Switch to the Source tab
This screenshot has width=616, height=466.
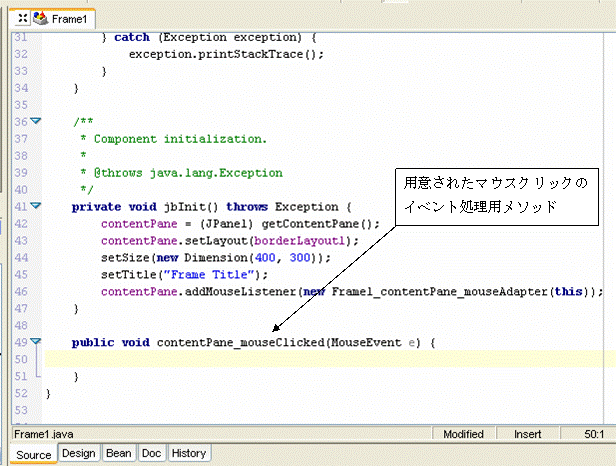(x=33, y=454)
